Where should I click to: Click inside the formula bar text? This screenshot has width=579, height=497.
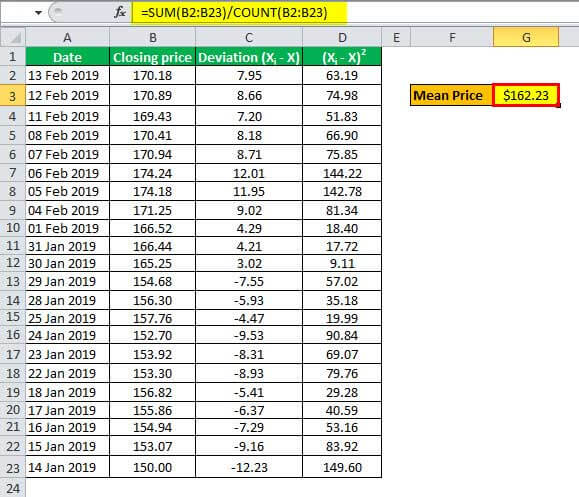pos(234,13)
